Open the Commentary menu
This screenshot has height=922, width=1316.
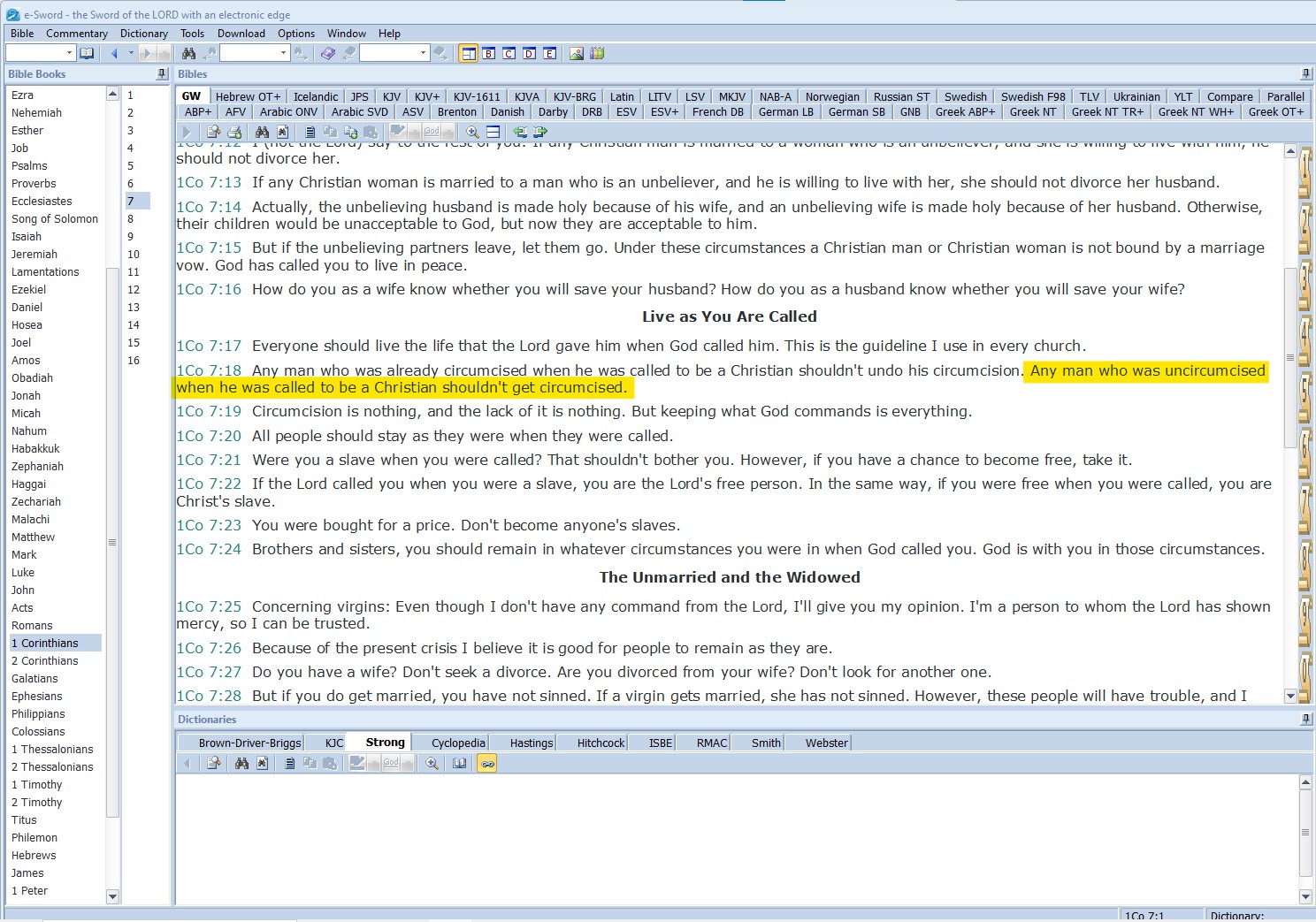[x=77, y=34]
